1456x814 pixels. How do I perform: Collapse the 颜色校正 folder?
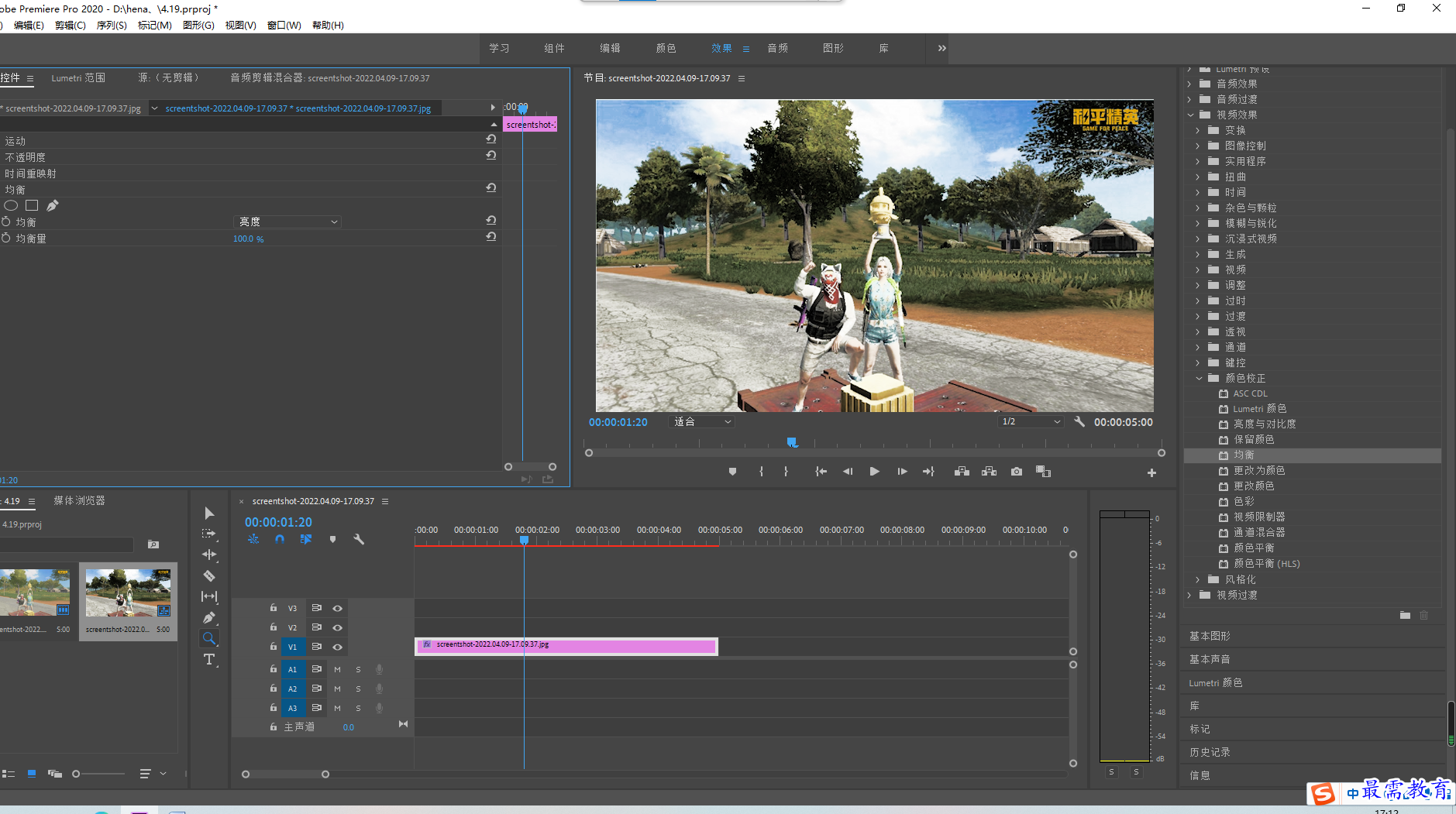pyautogui.click(x=1200, y=378)
